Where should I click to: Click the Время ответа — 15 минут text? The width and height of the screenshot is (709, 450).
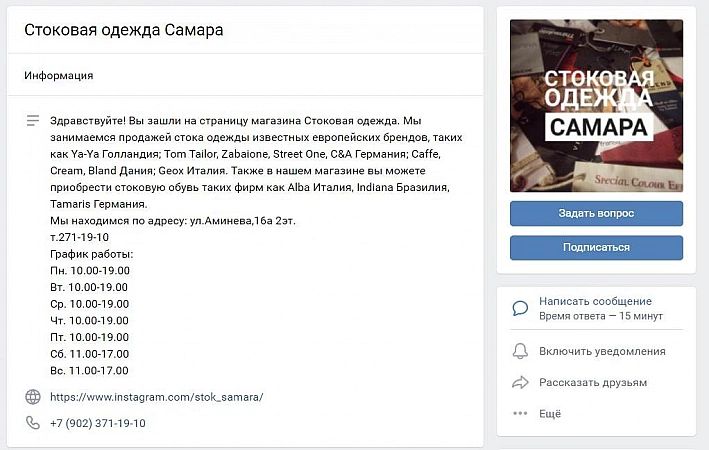600,316
